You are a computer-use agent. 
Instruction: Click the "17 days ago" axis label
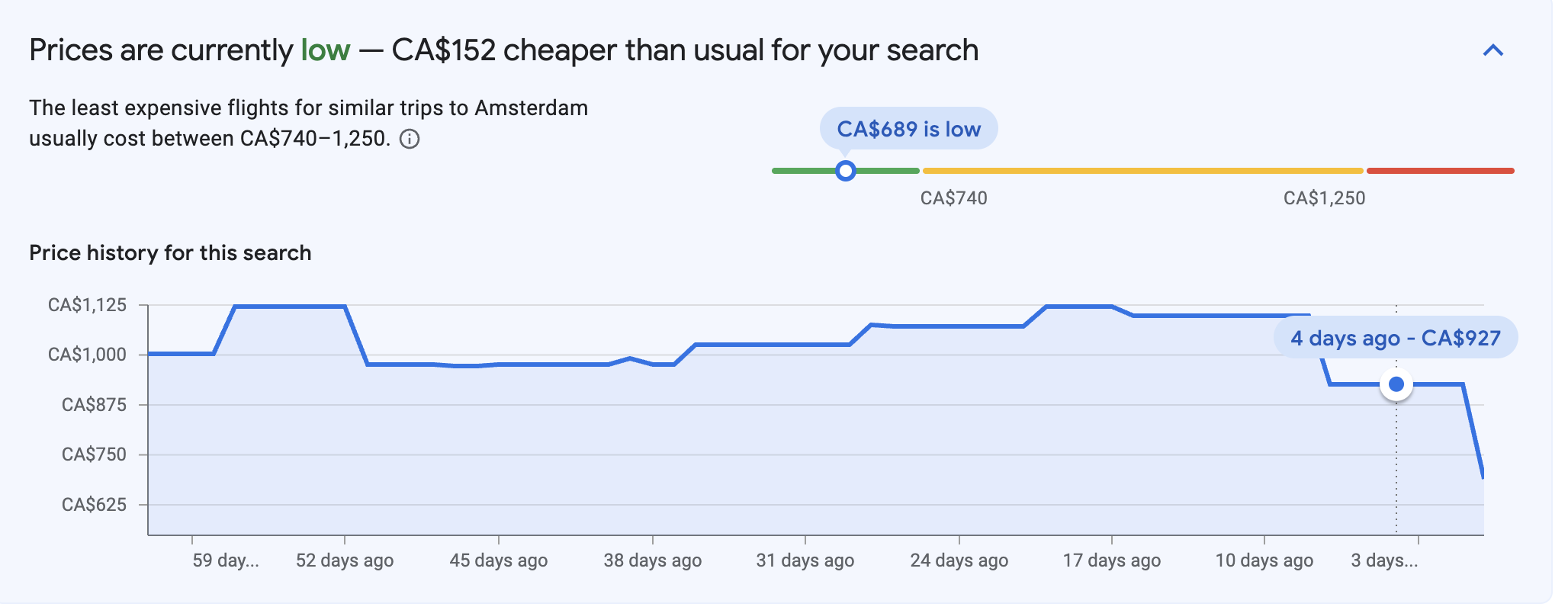(x=1112, y=560)
